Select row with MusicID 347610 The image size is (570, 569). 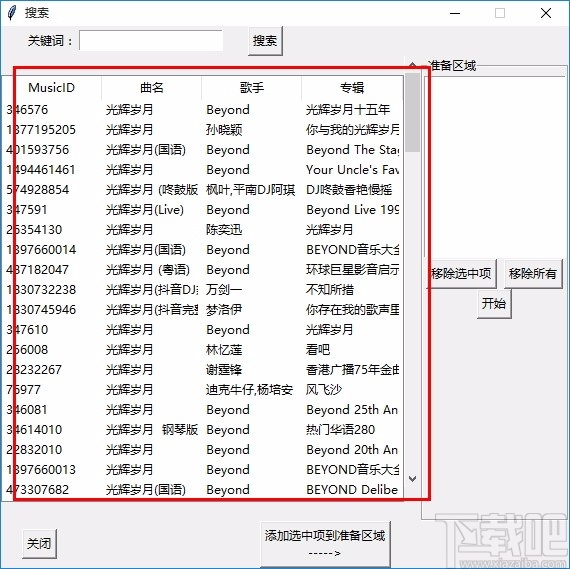click(202, 329)
